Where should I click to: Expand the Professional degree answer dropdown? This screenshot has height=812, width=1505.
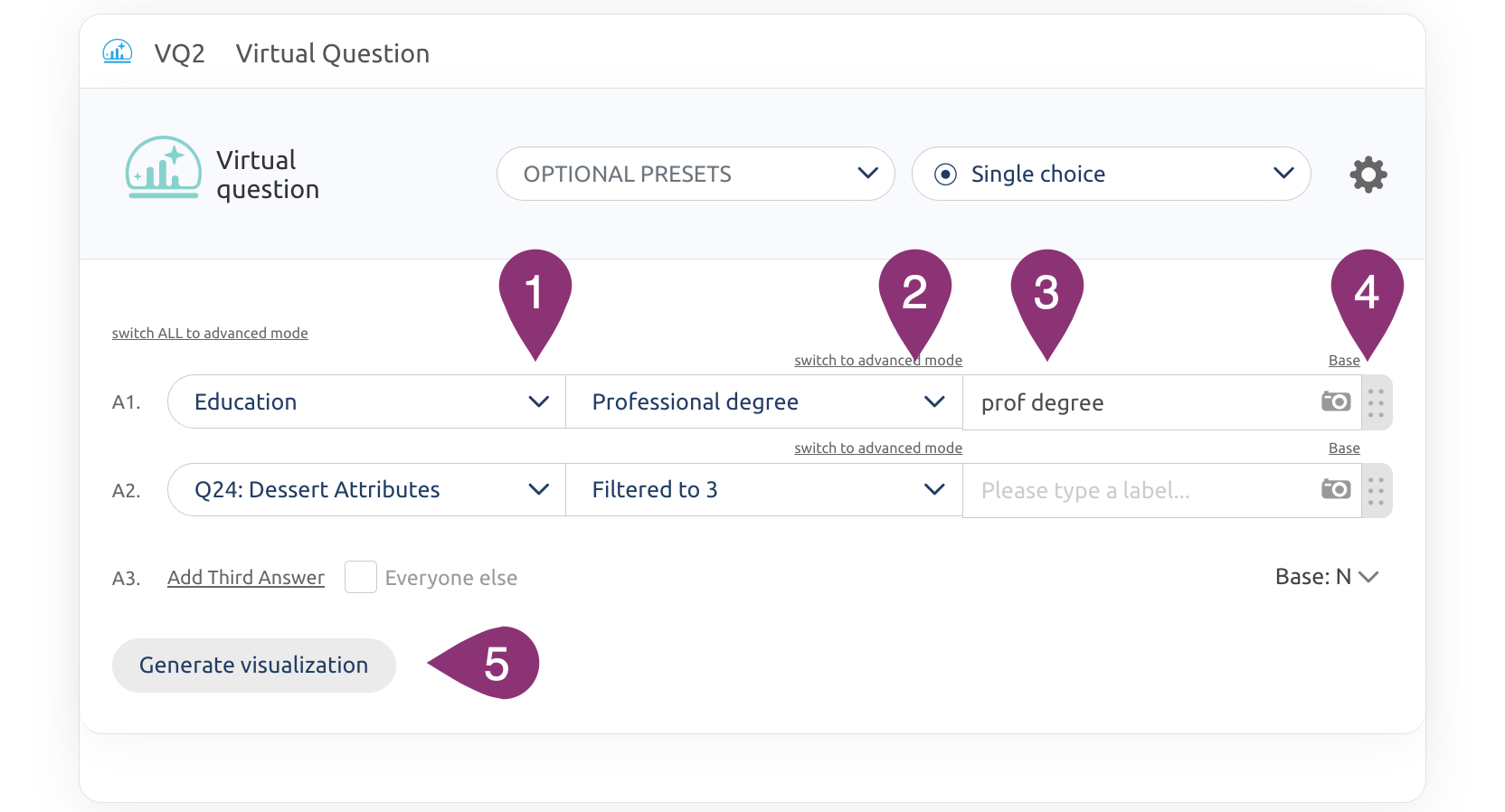[x=764, y=401]
